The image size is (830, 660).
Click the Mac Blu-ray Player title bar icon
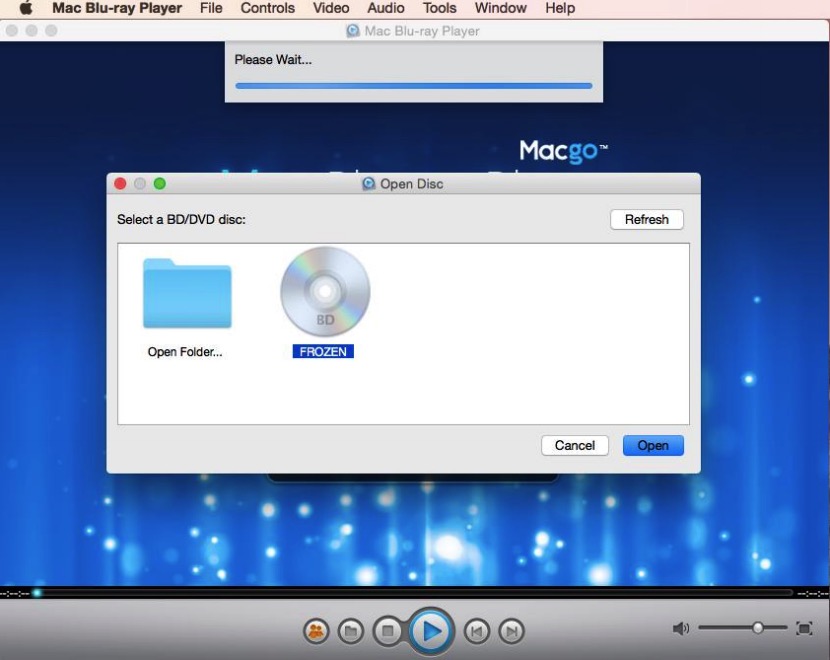pyautogui.click(x=353, y=31)
